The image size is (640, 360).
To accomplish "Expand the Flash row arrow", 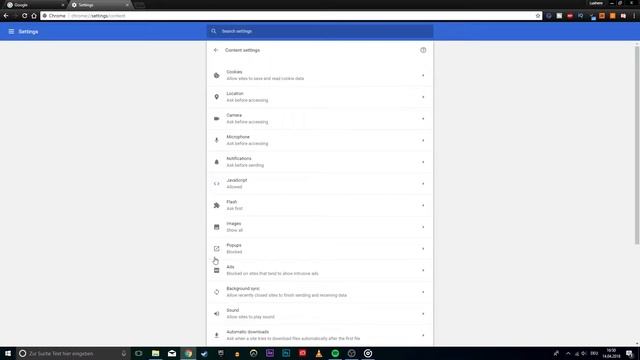I will [x=423, y=205].
